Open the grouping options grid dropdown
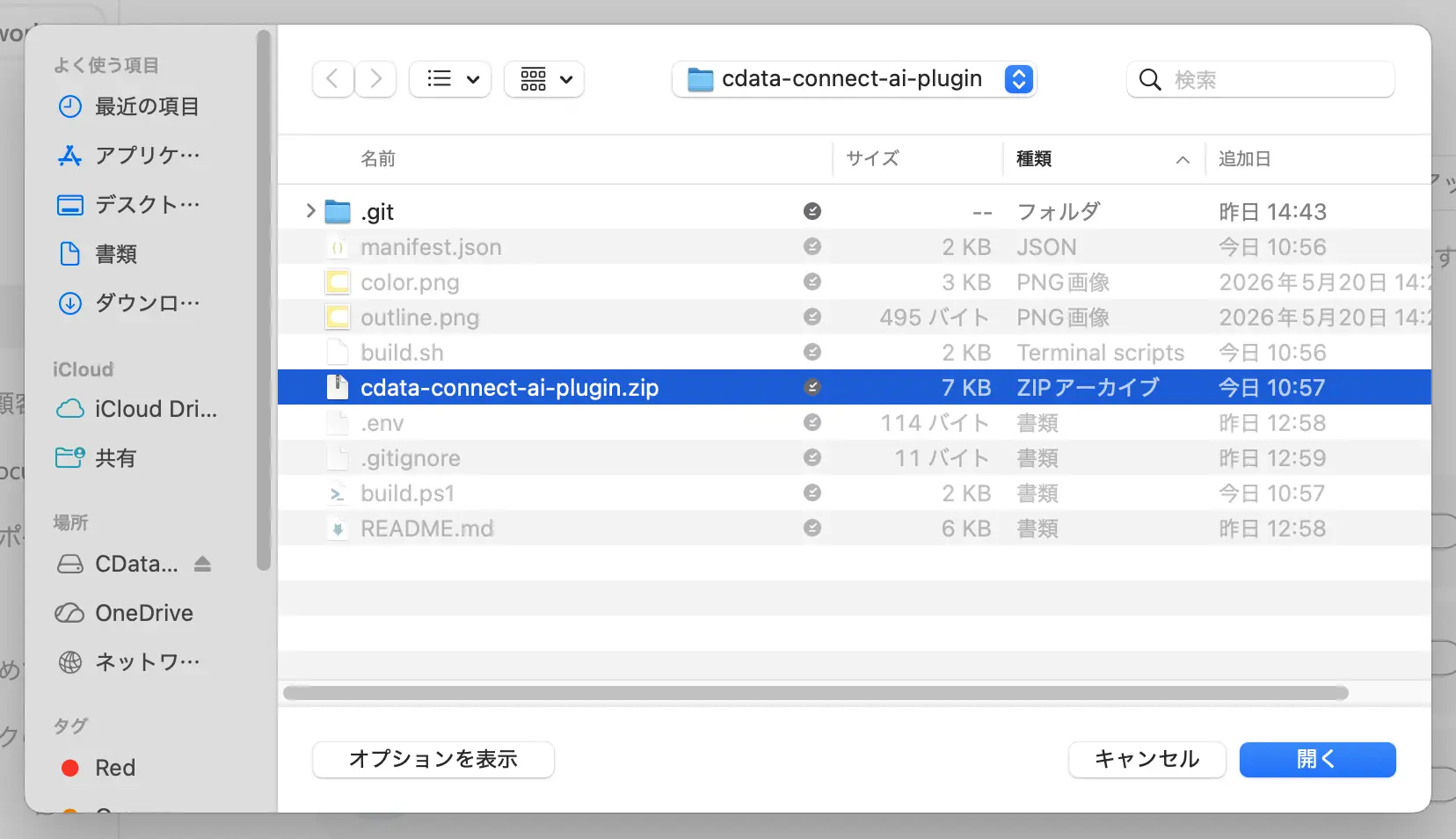This screenshot has width=1456, height=839. click(x=544, y=79)
